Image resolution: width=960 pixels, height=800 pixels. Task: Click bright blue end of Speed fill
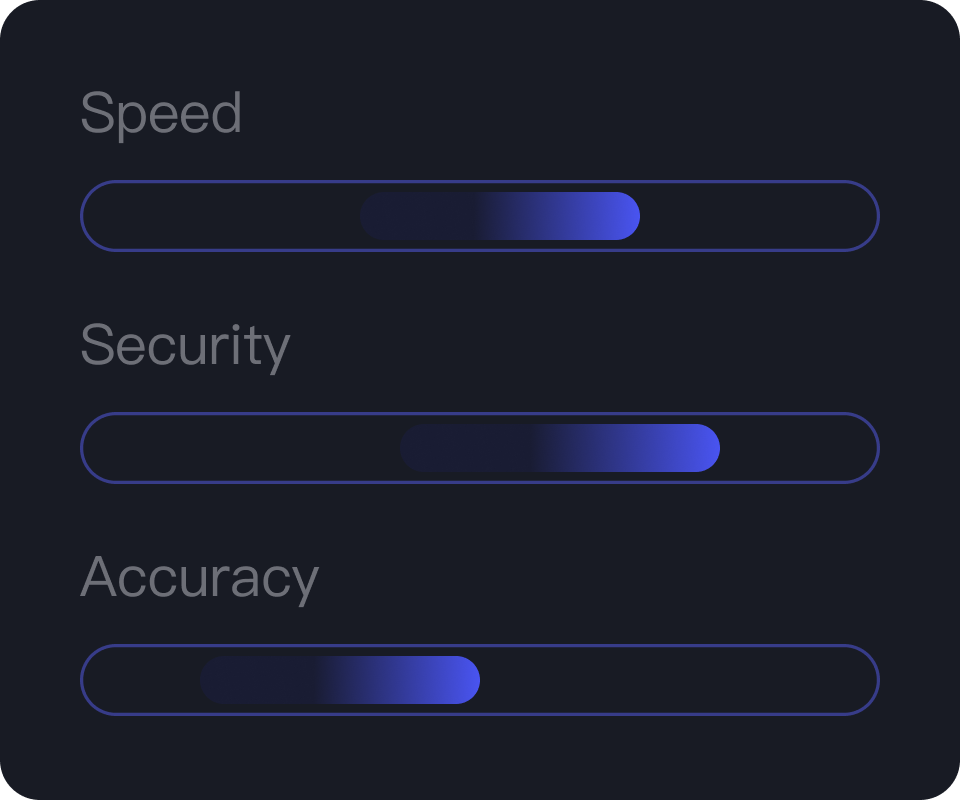622,216
